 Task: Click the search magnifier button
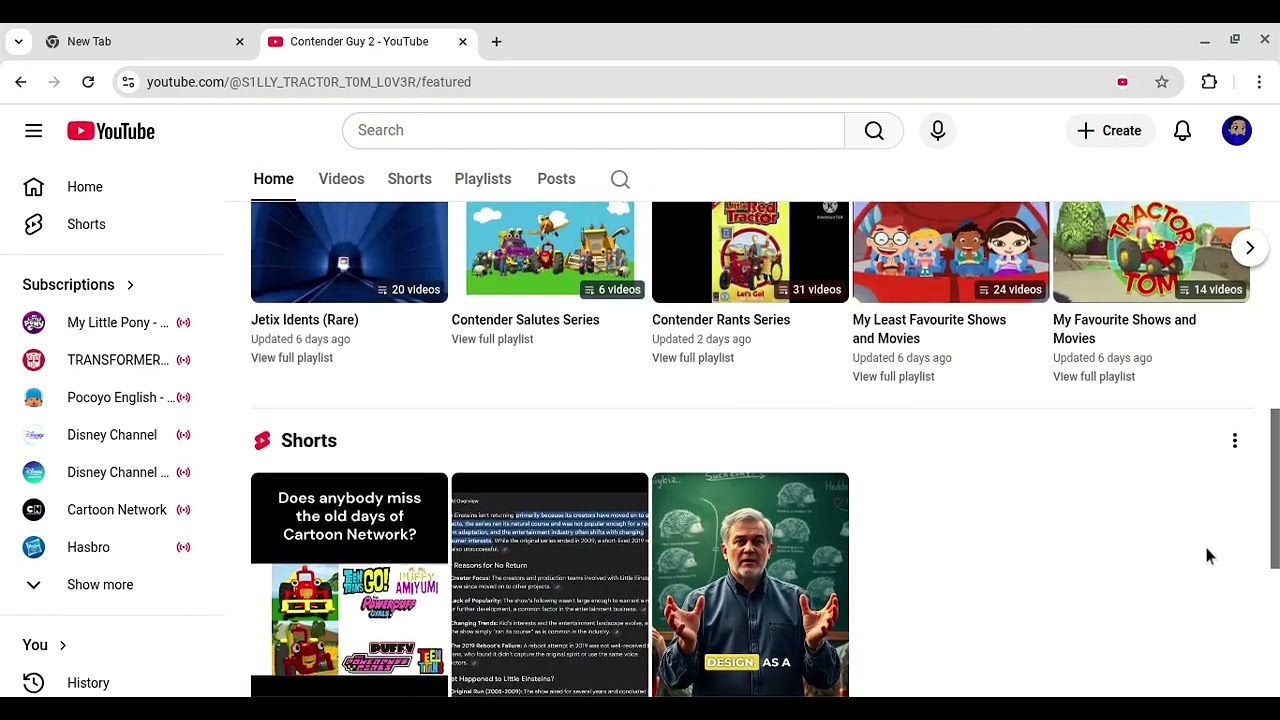[874, 131]
